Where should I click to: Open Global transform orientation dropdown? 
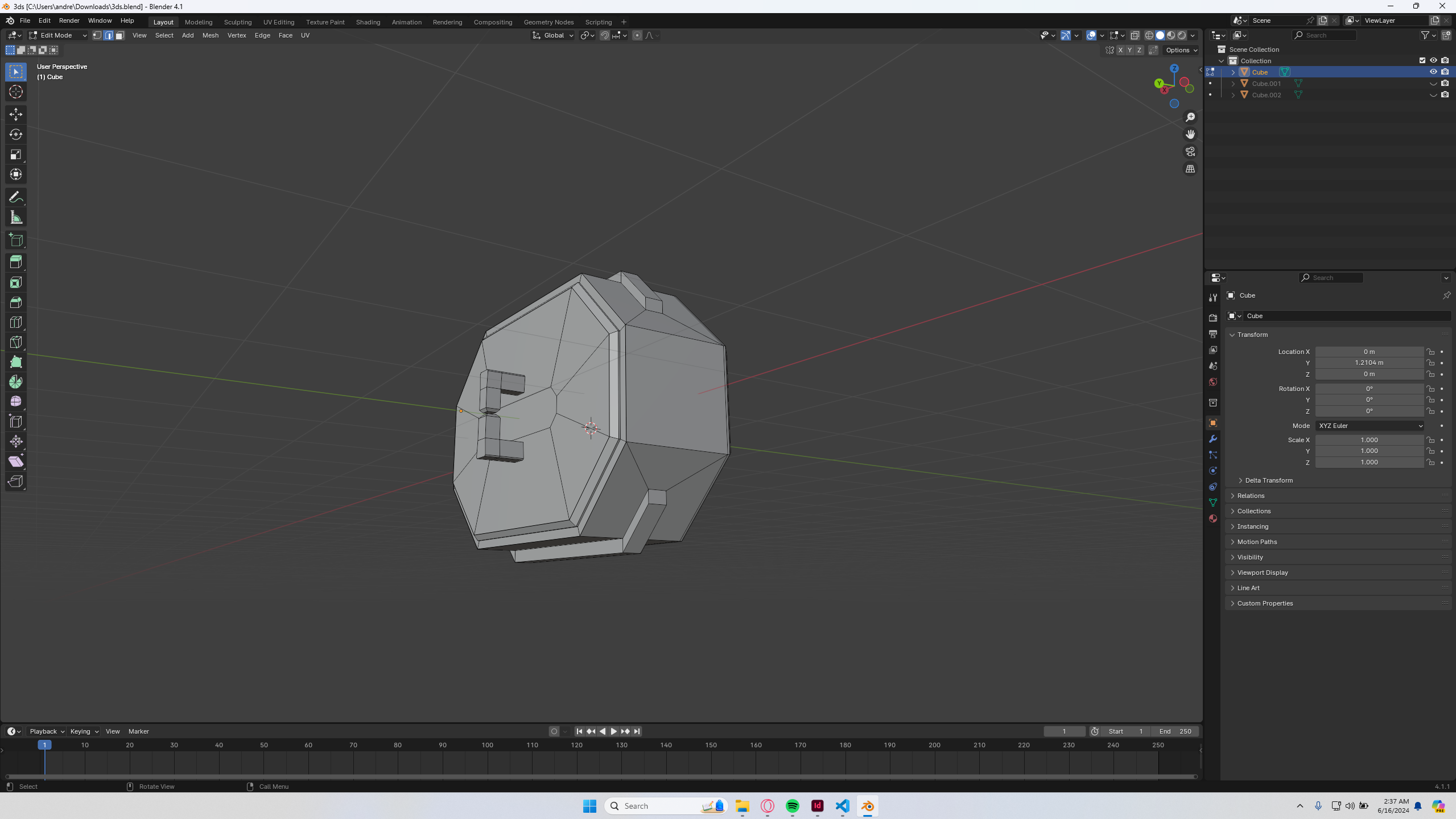click(553, 35)
